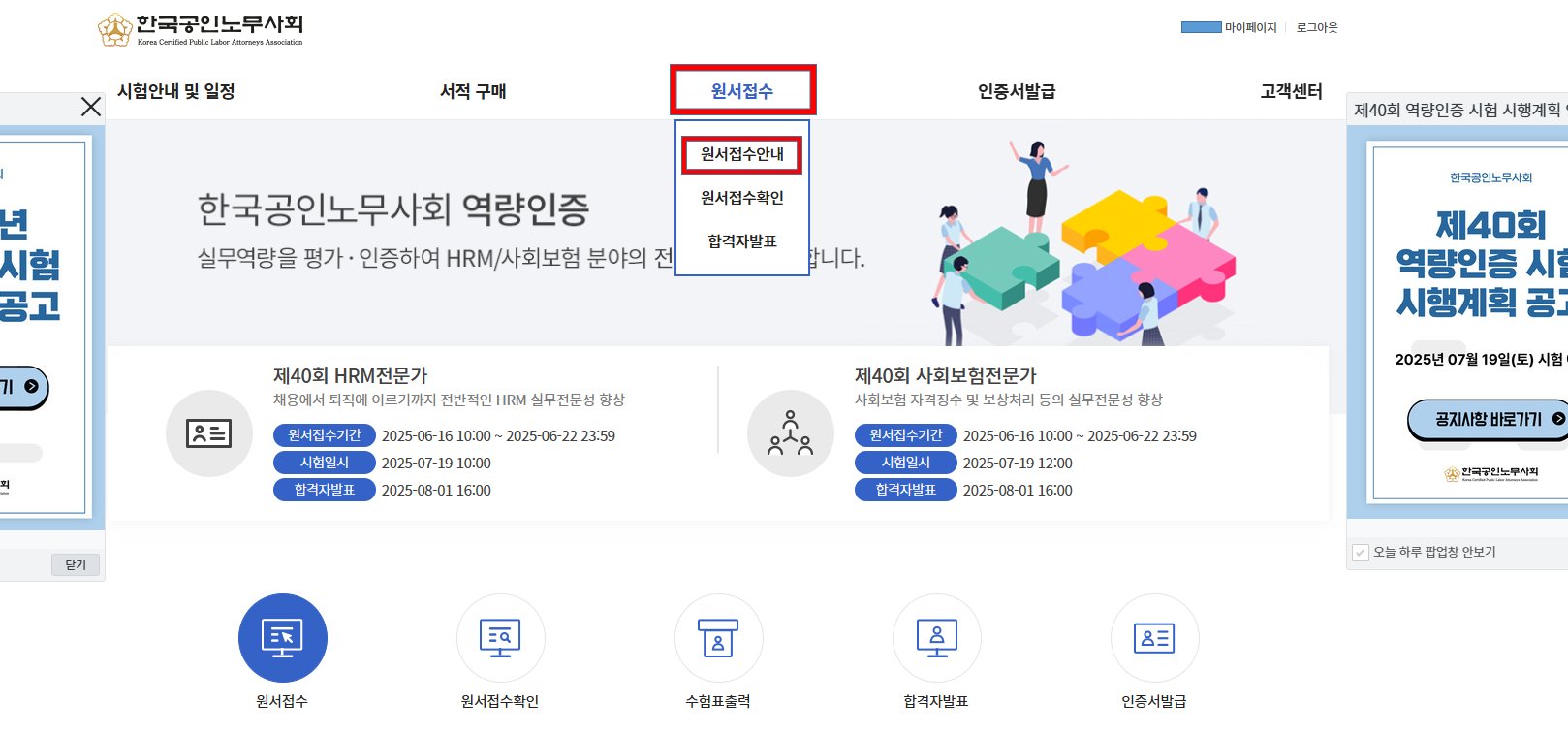Screen dimensions: 1568x736
Task: Open 인증서발급 top menu
Action: coord(1017,91)
